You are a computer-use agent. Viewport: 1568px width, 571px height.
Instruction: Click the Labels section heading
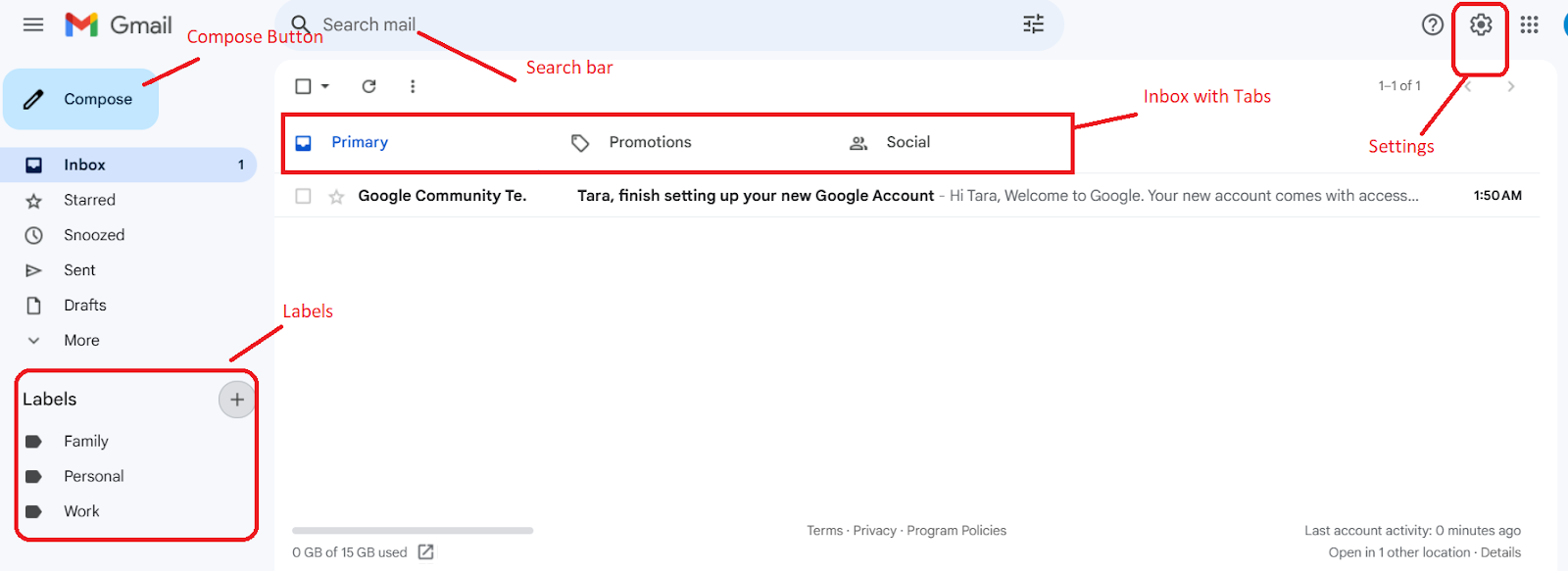click(50, 400)
